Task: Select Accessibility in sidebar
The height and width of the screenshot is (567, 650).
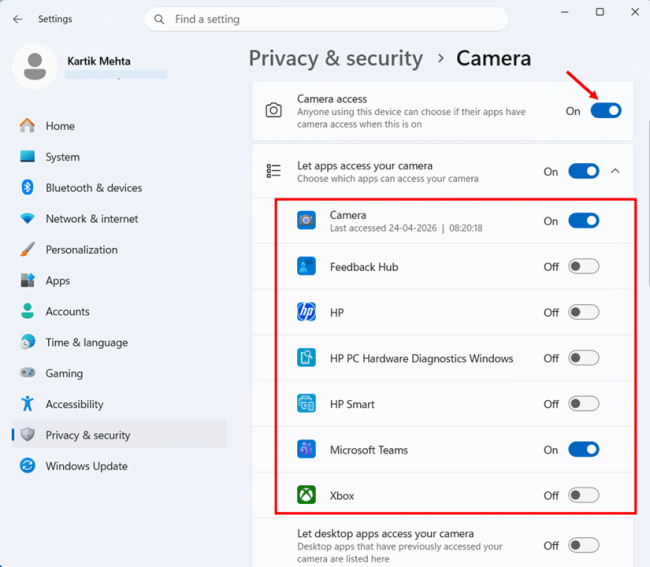Action: 119,403
